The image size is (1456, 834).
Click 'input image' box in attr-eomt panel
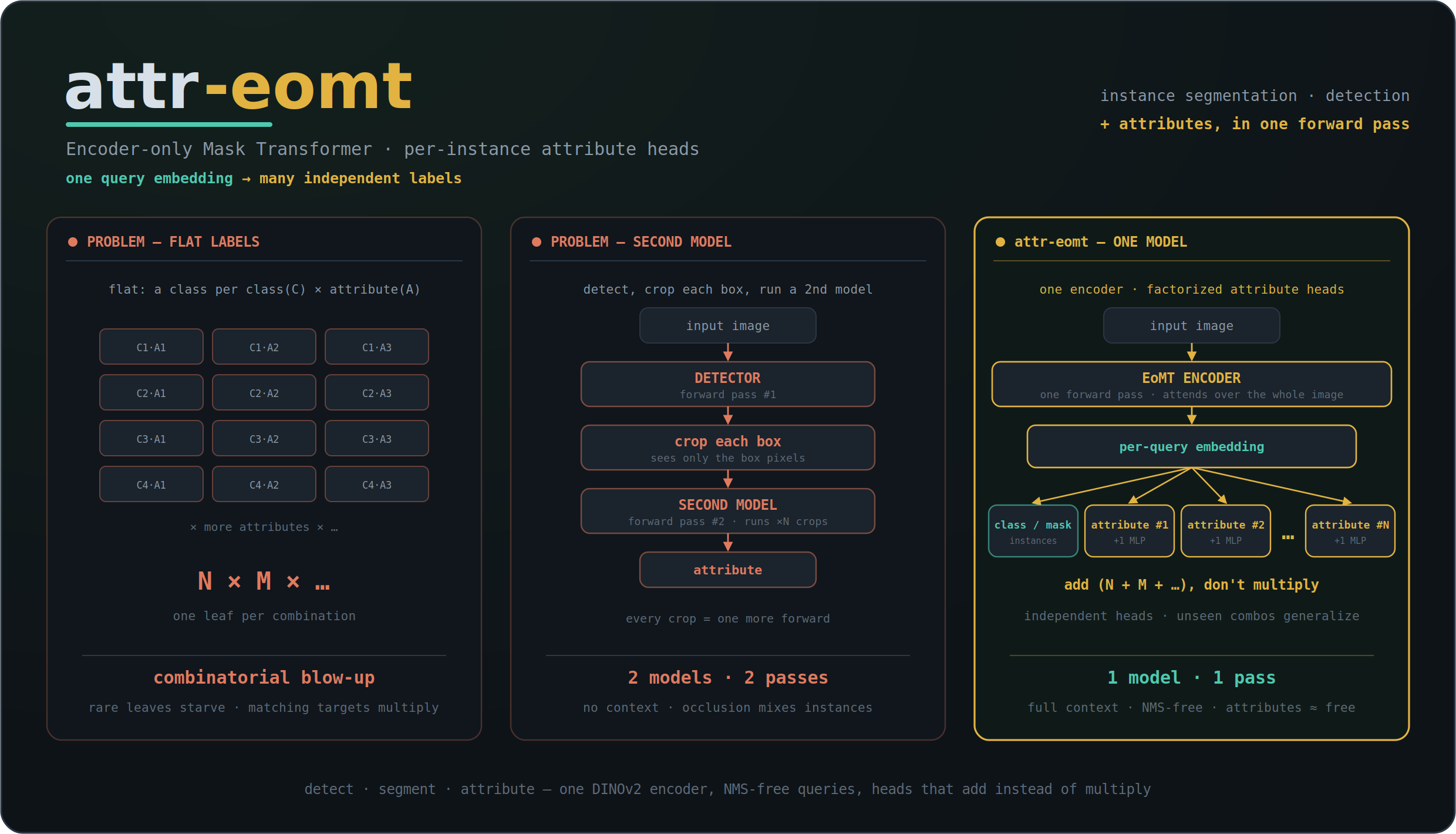(1192, 325)
